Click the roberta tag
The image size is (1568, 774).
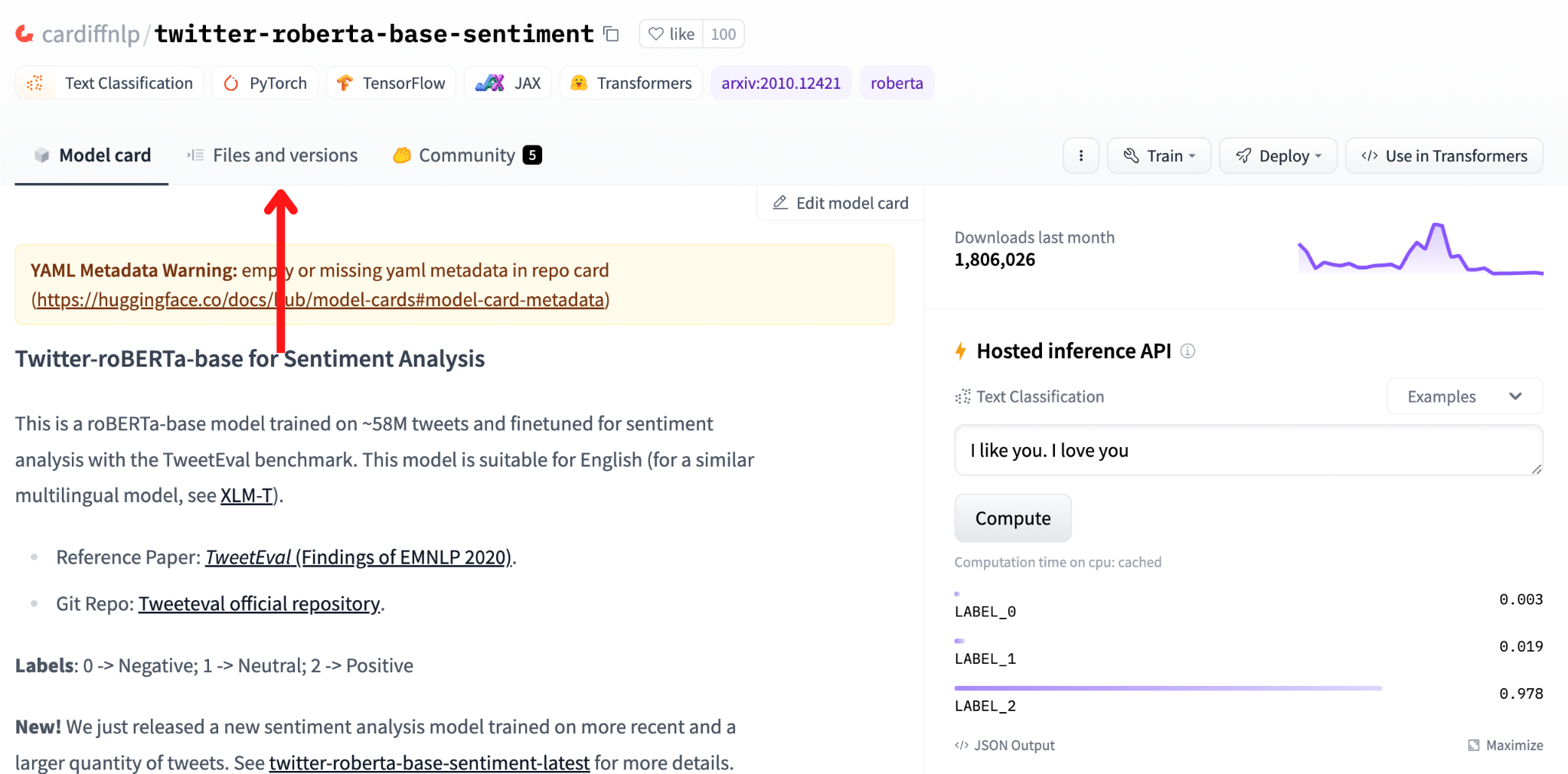(x=897, y=83)
